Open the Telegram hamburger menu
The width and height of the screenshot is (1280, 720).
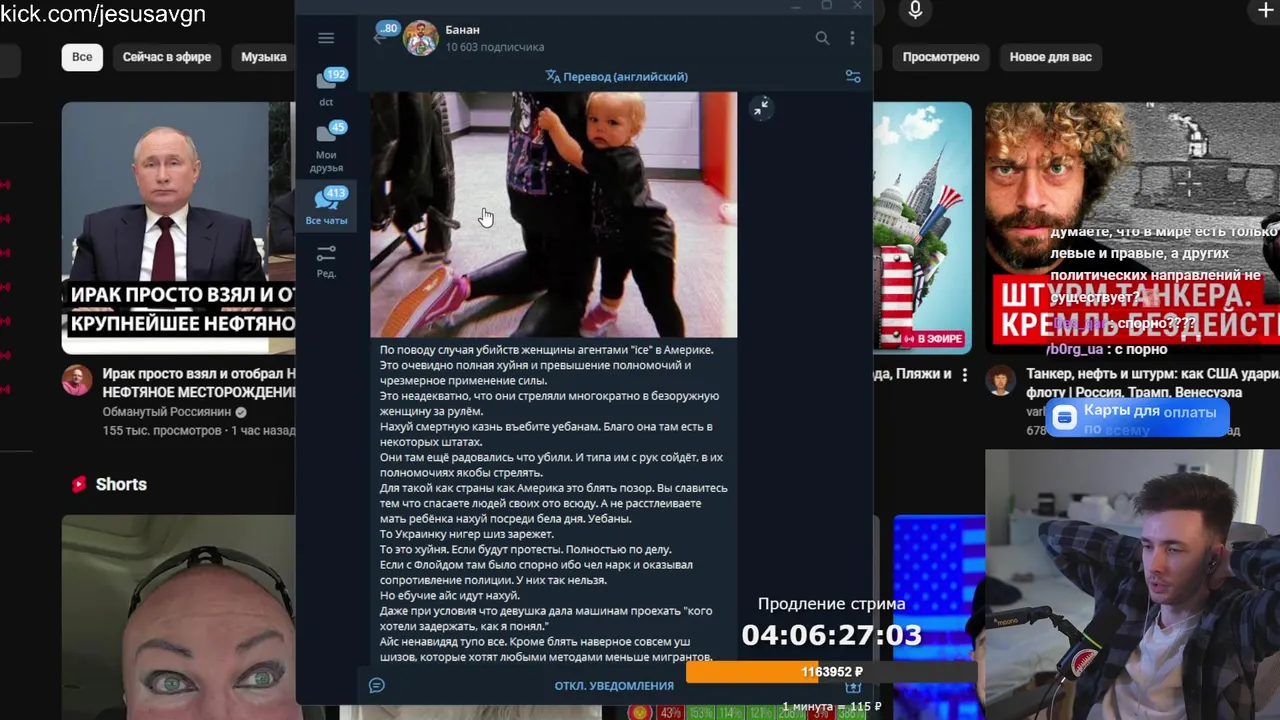pyautogui.click(x=326, y=38)
